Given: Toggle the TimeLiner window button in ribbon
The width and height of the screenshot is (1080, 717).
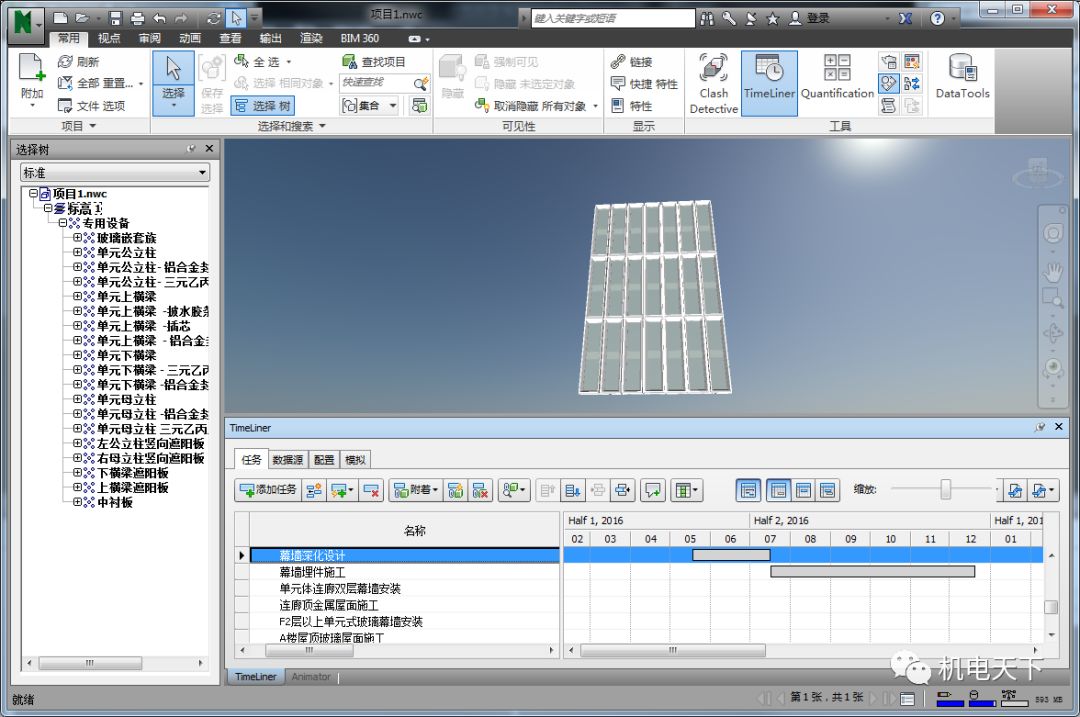Looking at the screenshot, I should [769, 83].
